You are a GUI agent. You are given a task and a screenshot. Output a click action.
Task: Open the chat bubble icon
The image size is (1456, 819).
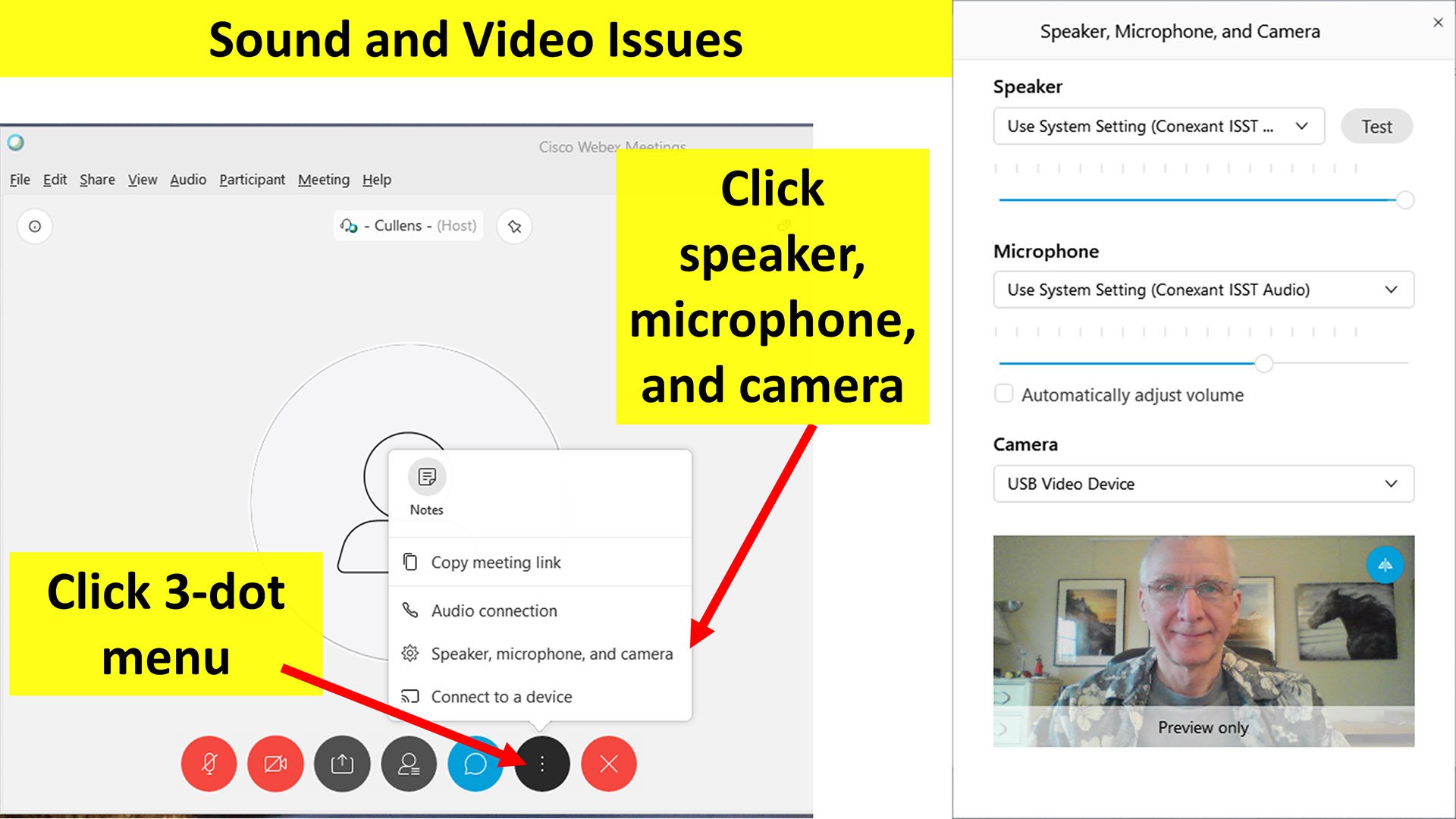pos(475,764)
